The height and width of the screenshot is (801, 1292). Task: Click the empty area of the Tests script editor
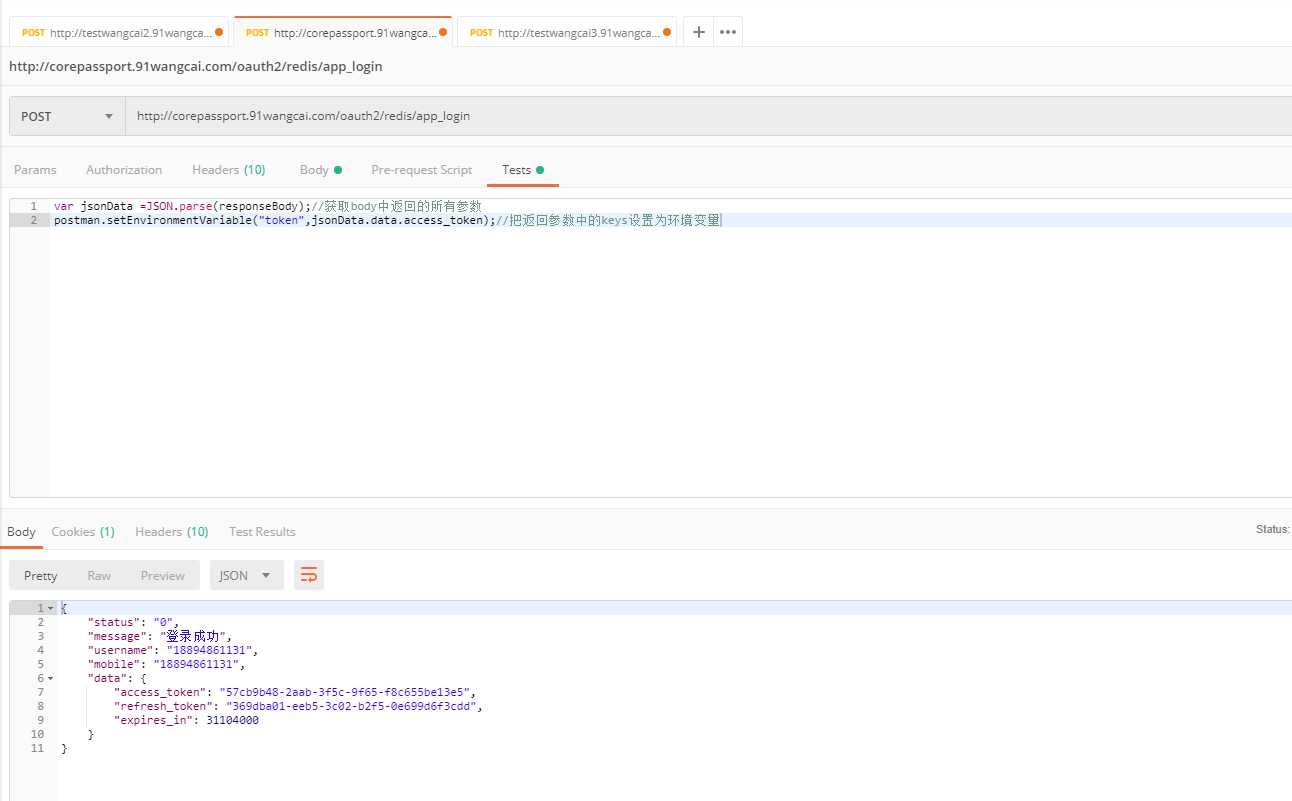coord(670,360)
